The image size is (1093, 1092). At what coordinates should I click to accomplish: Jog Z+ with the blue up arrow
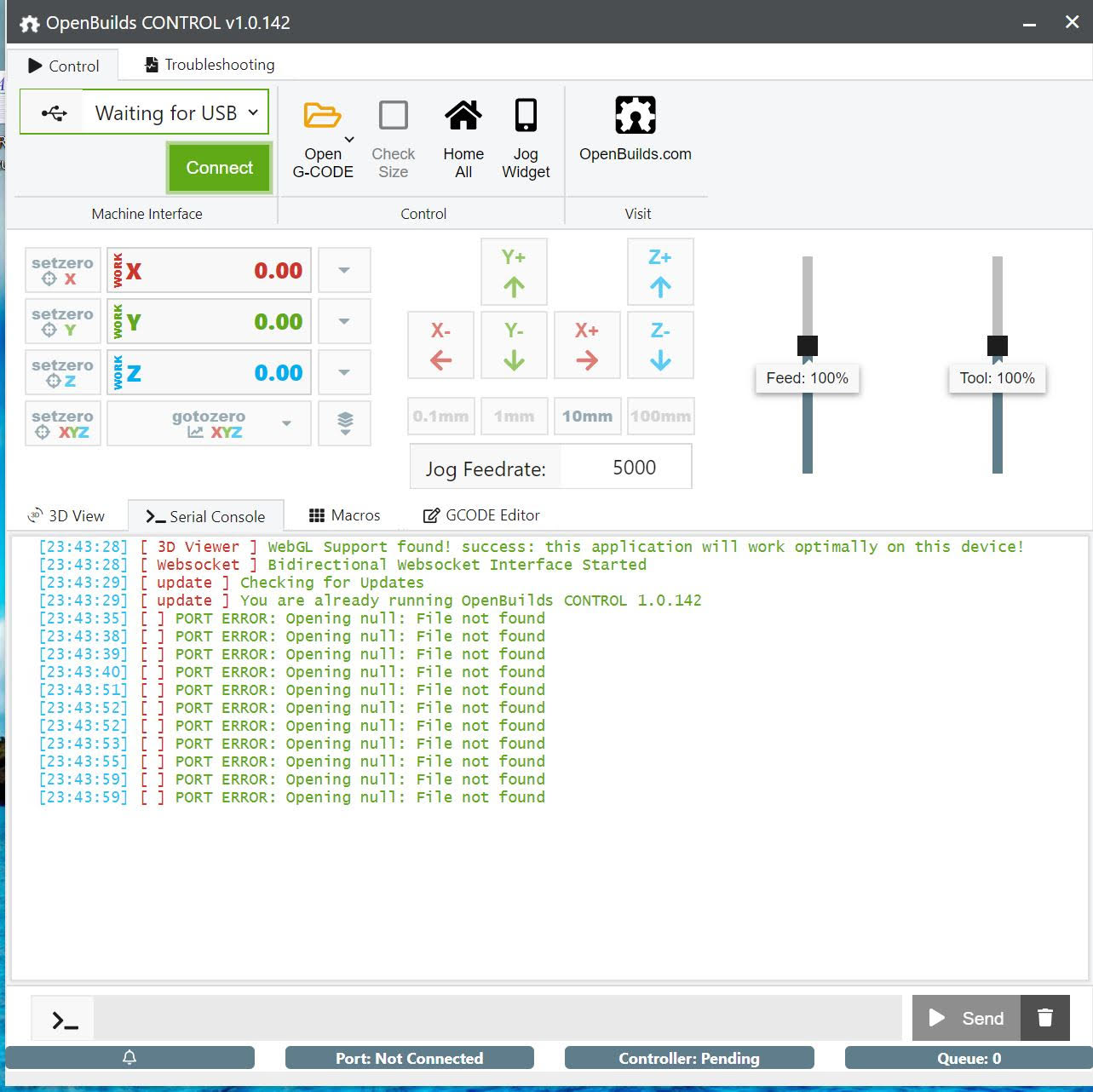(660, 272)
